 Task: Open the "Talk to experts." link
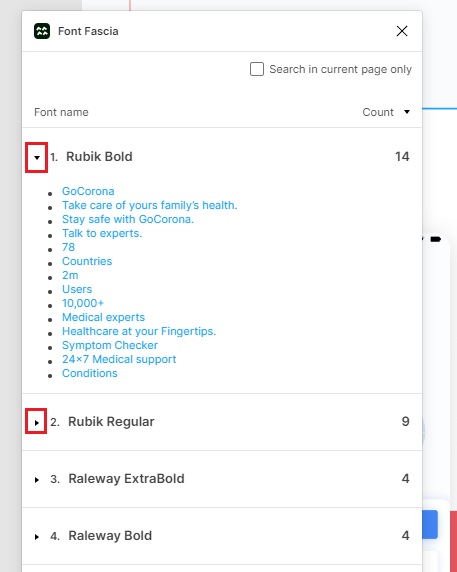pos(102,233)
